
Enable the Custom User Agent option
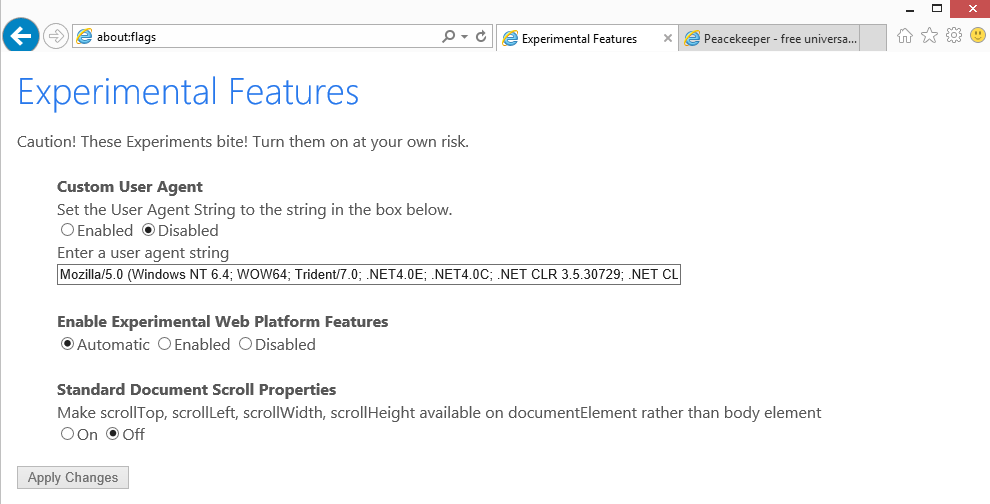point(67,230)
